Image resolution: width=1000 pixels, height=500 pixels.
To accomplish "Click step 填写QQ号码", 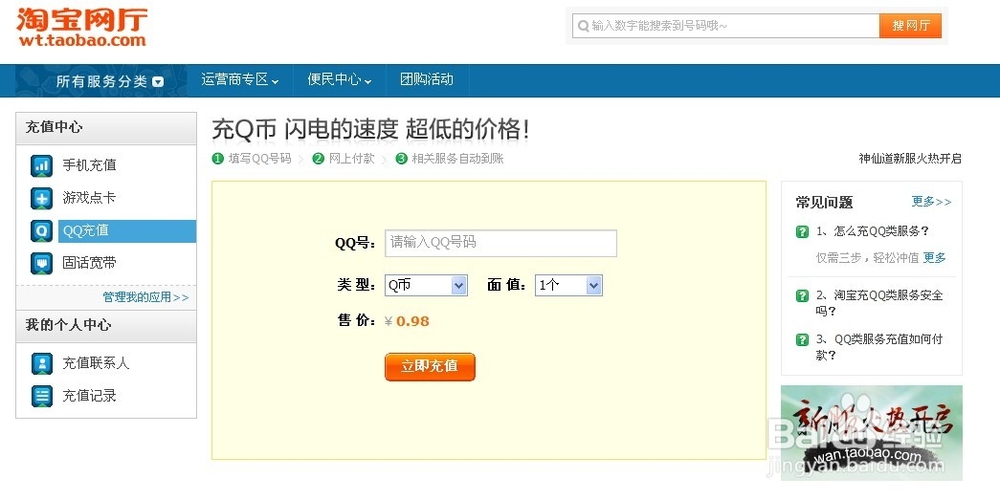I will pyautogui.click(x=260, y=159).
